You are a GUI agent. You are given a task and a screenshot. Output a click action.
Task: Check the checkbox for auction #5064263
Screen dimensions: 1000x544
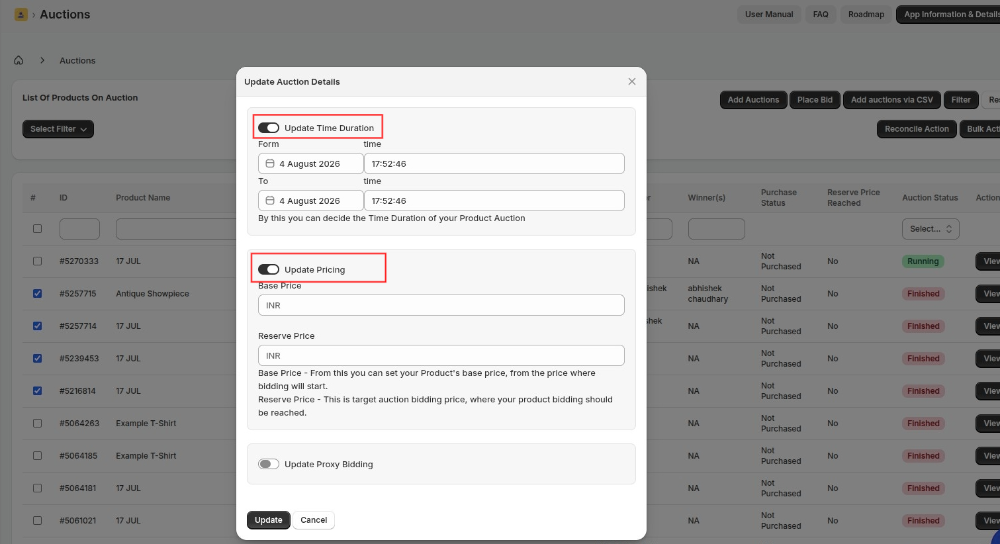[x=38, y=423]
